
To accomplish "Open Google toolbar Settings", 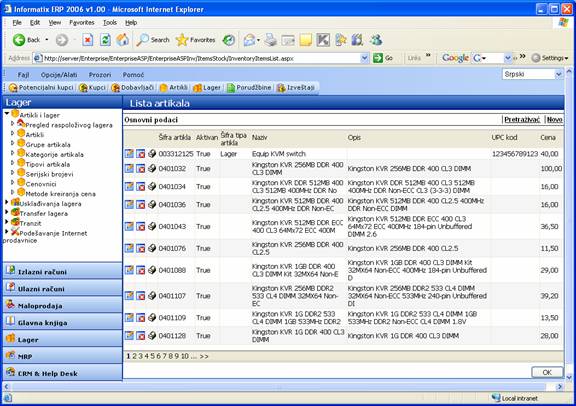I will 550,58.
